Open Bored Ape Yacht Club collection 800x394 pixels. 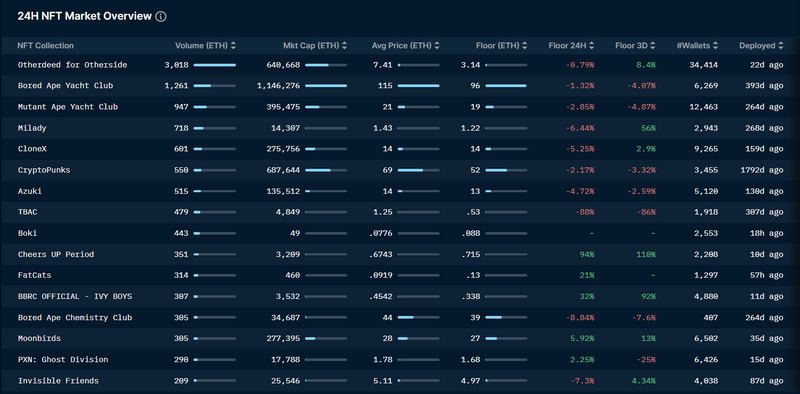(x=65, y=86)
